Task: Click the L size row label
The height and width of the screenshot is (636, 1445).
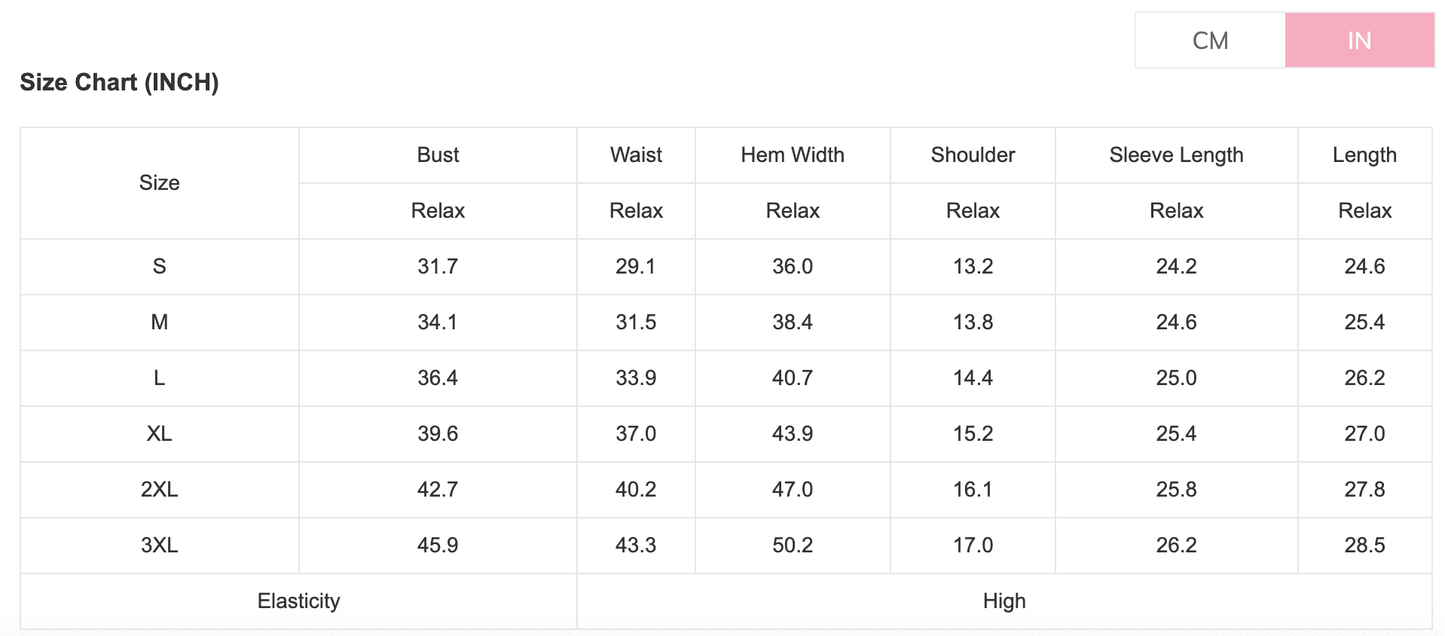Action: click(159, 378)
